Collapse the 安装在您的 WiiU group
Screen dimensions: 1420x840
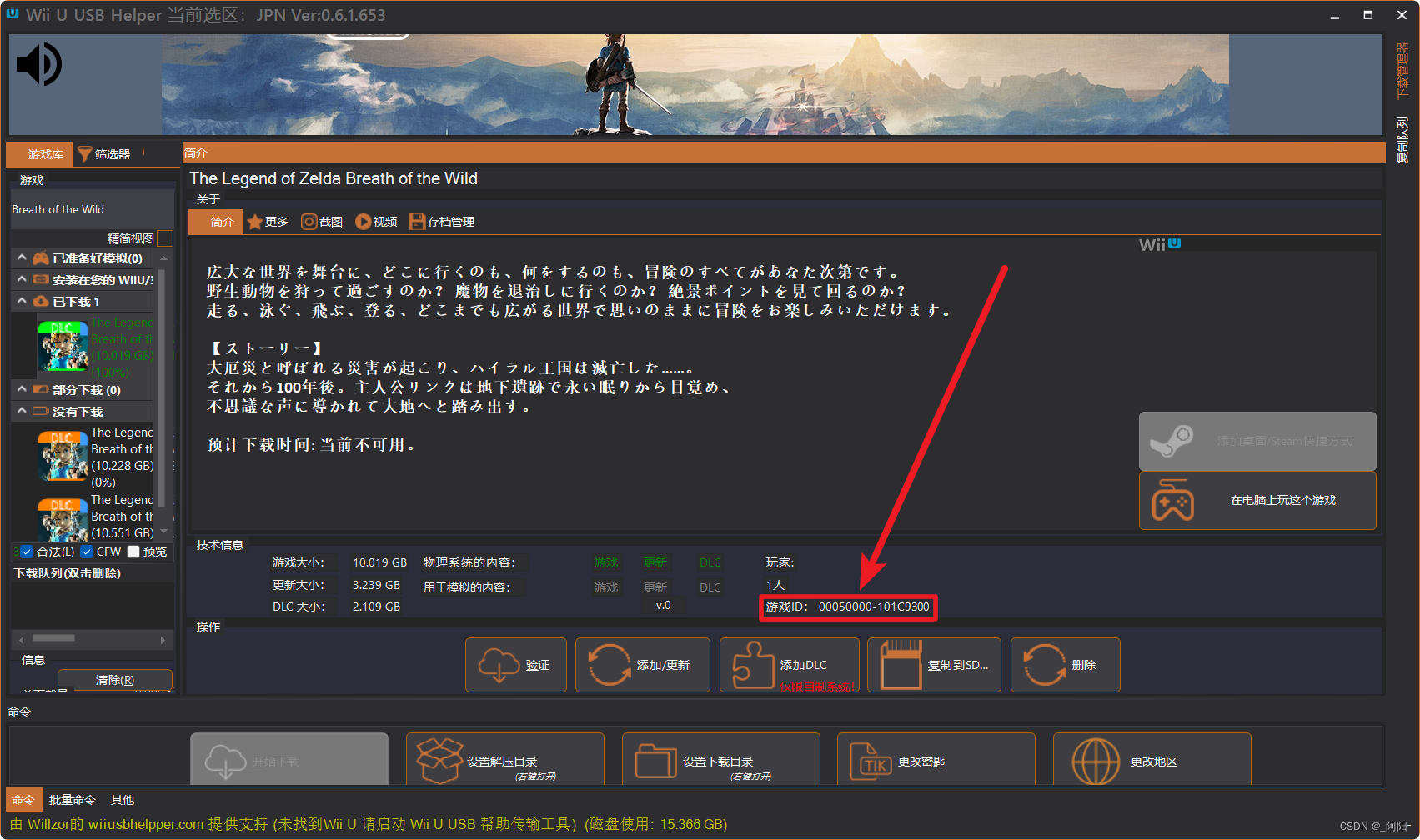(x=22, y=279)
